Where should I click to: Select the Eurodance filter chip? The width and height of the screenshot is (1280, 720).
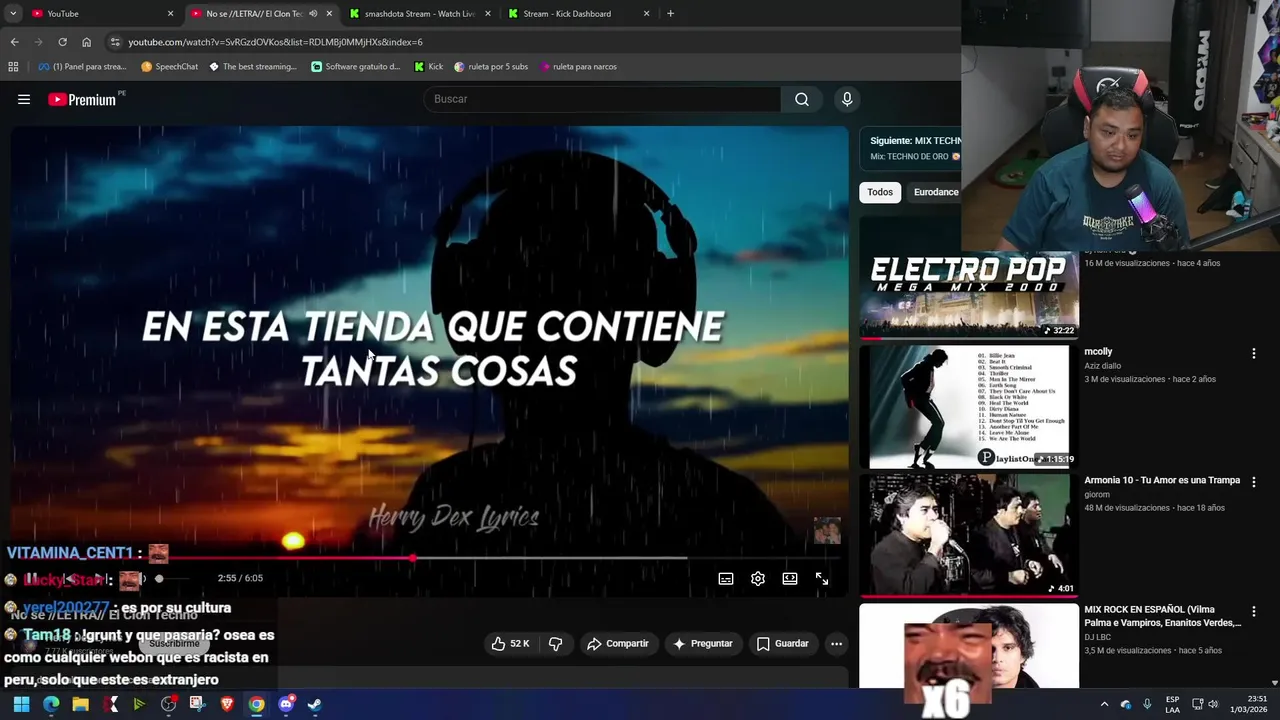click(936, 192)
